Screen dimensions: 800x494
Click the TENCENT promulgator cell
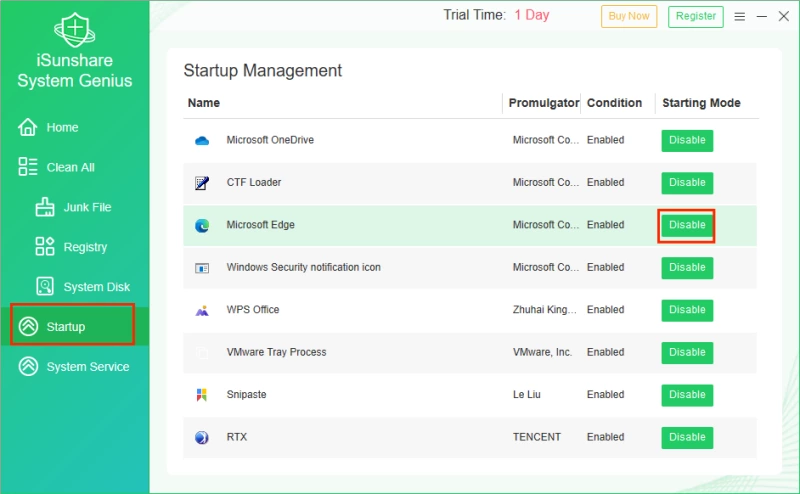[536, 436]
